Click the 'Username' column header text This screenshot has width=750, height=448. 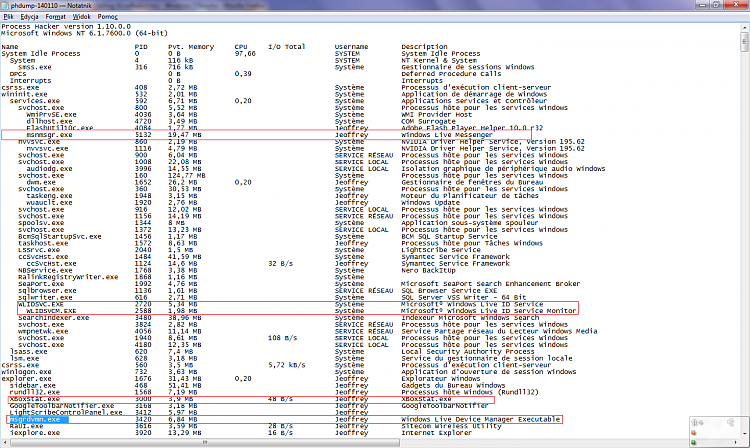(x=352, y=47)
